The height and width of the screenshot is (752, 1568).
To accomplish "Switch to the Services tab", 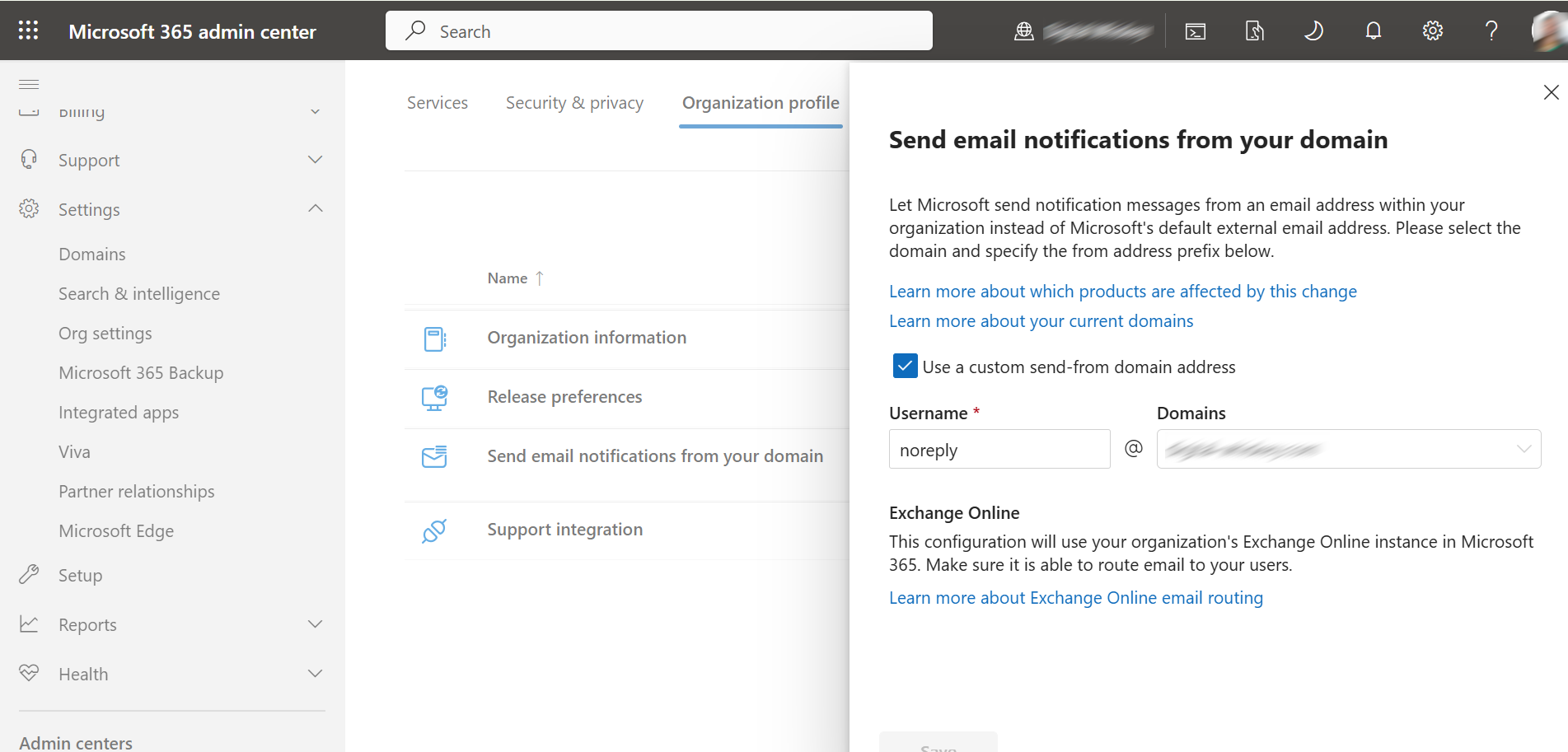I will 437,103.
